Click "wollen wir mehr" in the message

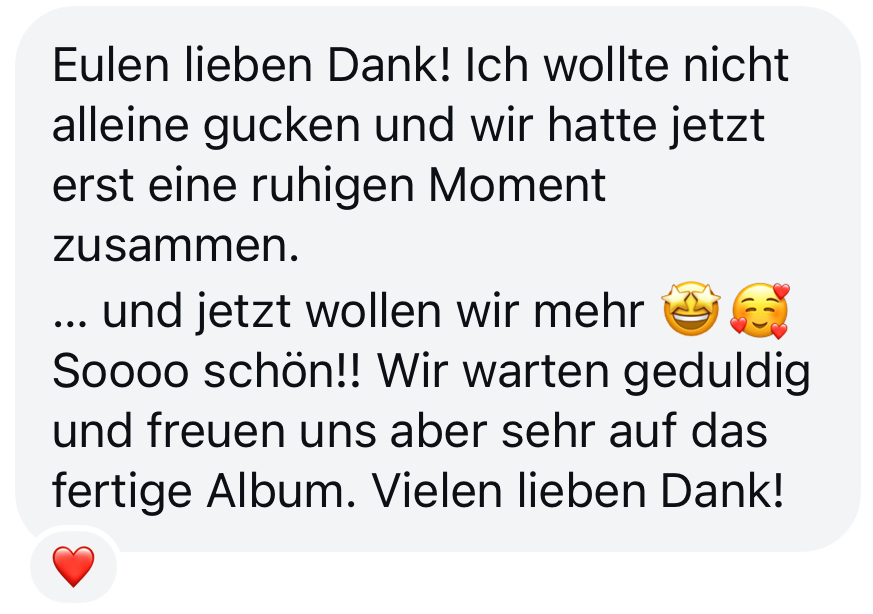point(475,312)
